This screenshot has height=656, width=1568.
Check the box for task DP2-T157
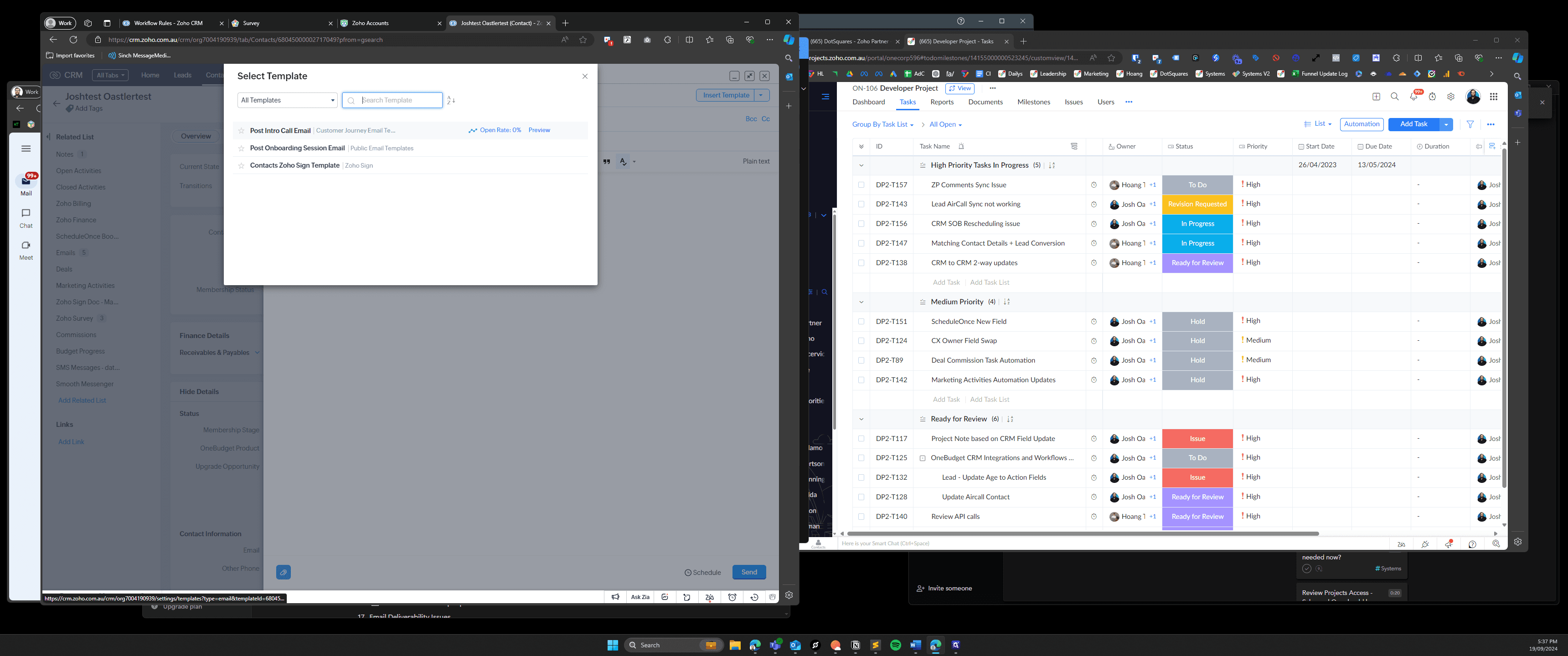pos(861,185)
